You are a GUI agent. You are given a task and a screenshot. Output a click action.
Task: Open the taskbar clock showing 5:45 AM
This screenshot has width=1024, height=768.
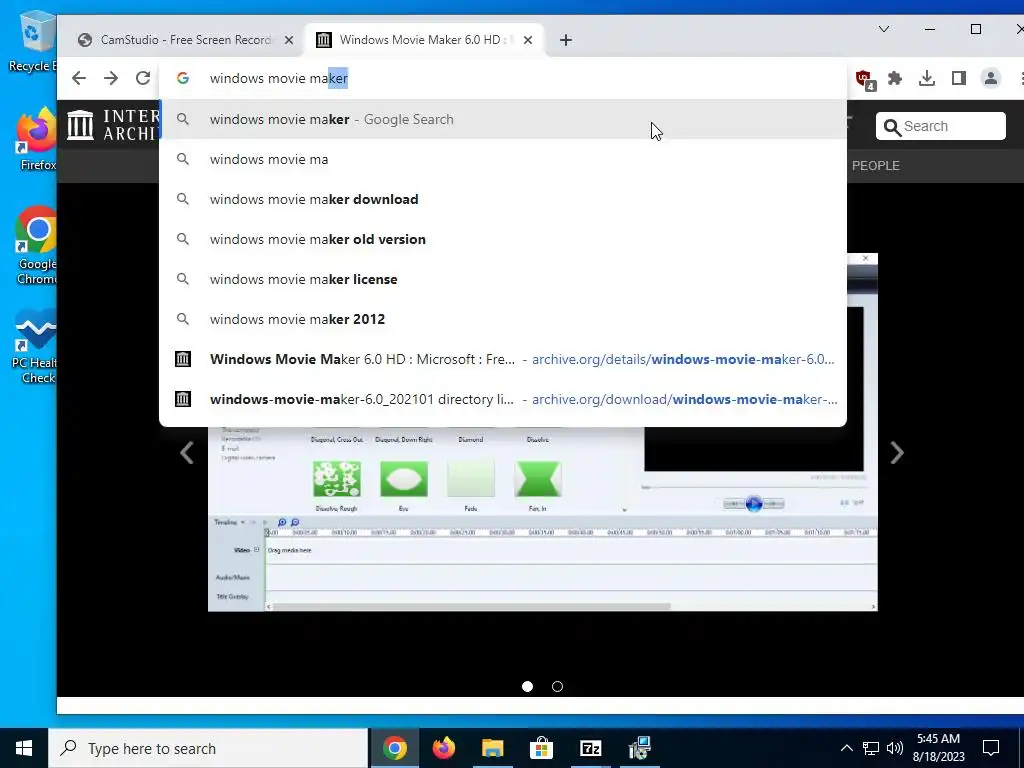(x=938, y=748)
